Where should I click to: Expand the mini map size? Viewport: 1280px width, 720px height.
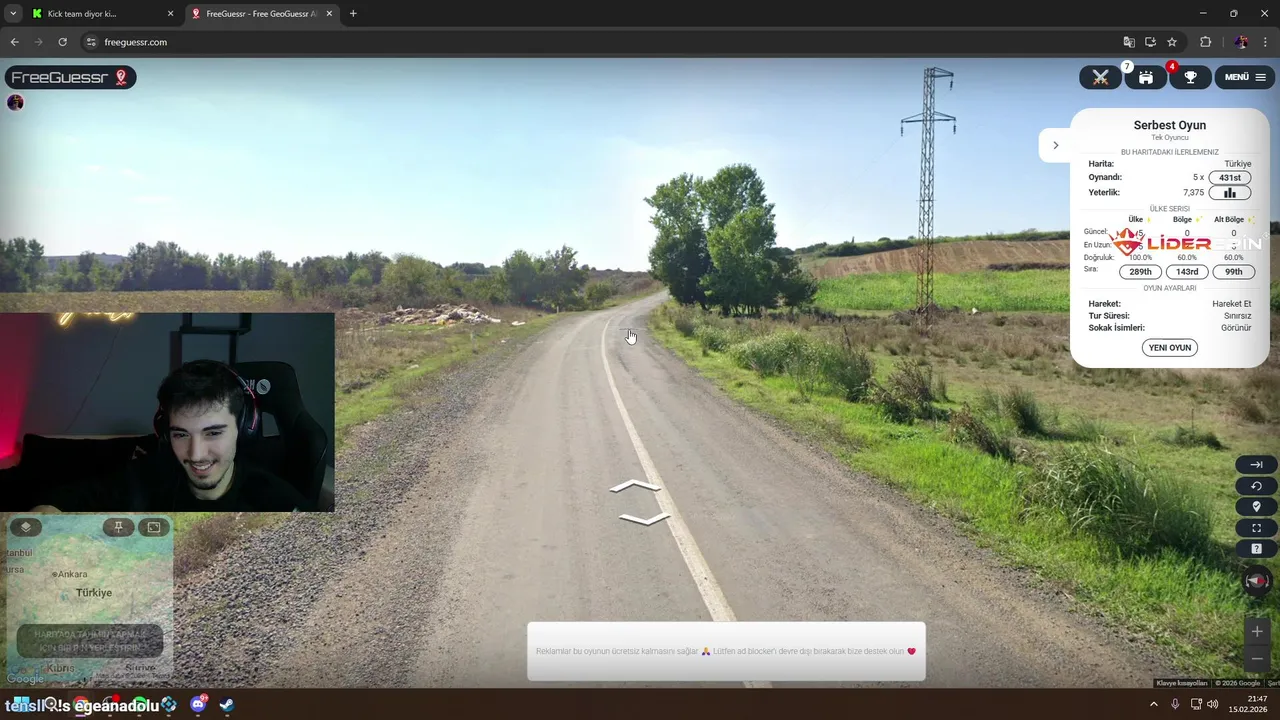pos(154,527)
